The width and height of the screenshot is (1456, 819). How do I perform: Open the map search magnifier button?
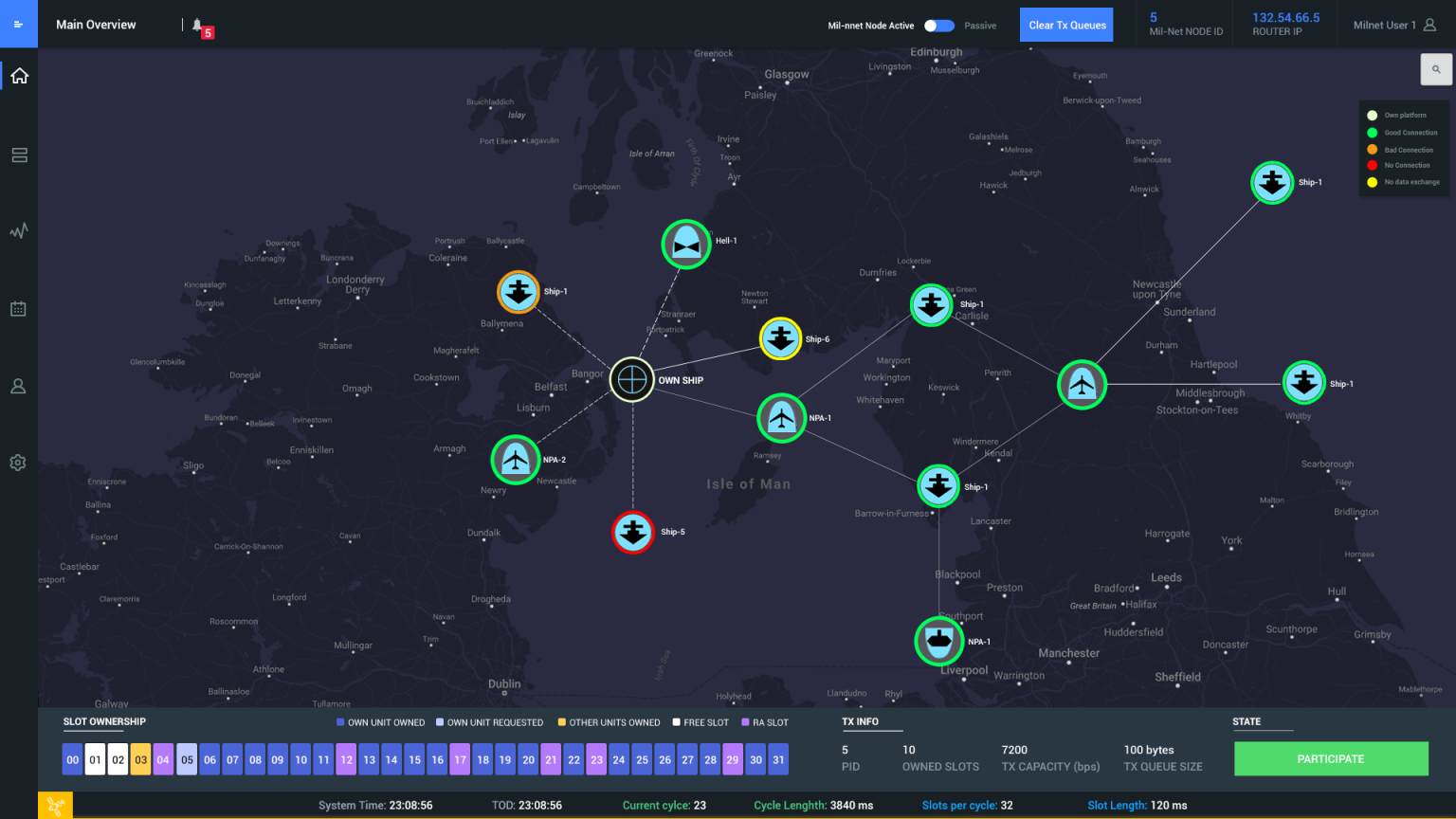click(x=1436, y=69)
